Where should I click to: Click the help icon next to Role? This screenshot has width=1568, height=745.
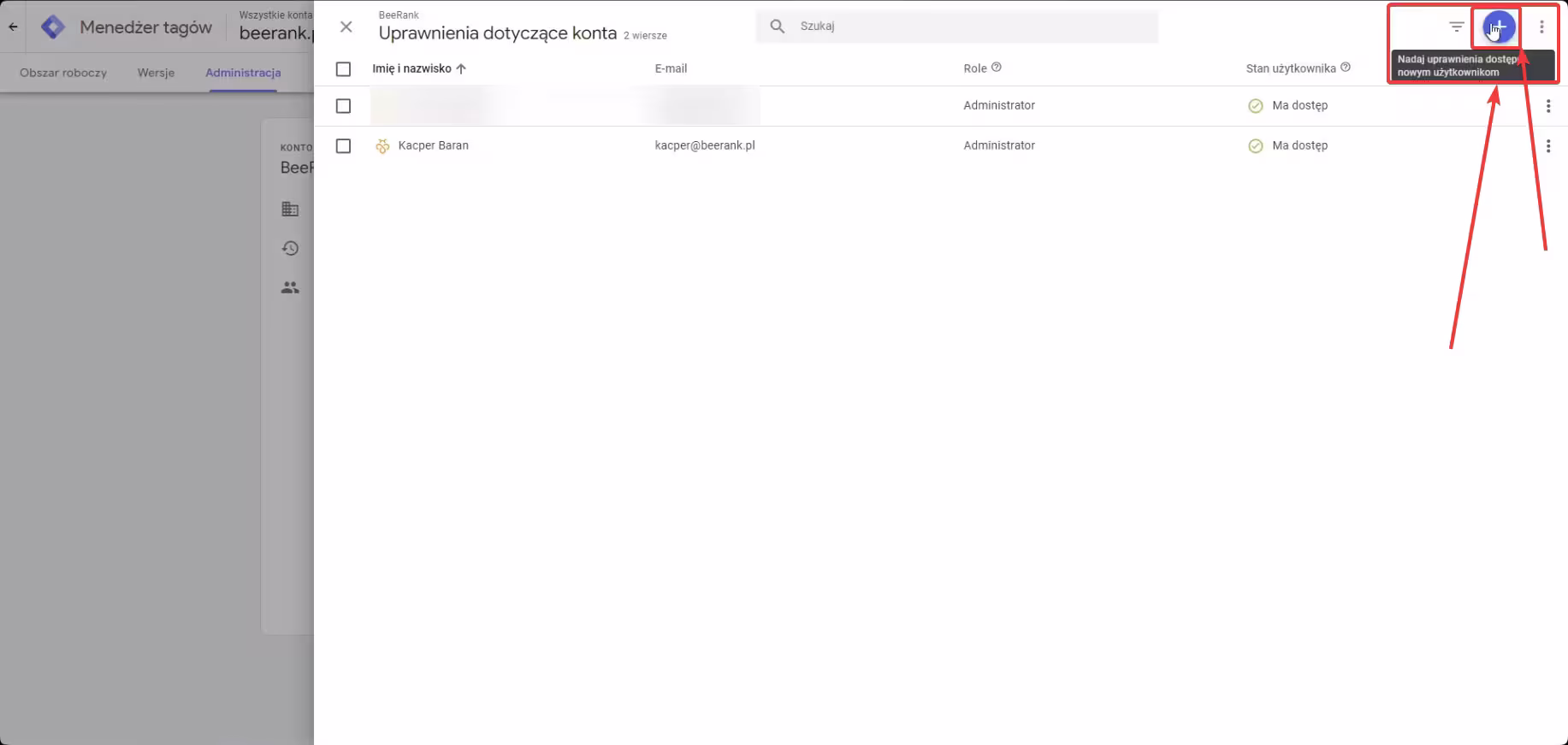click(996, 68)
